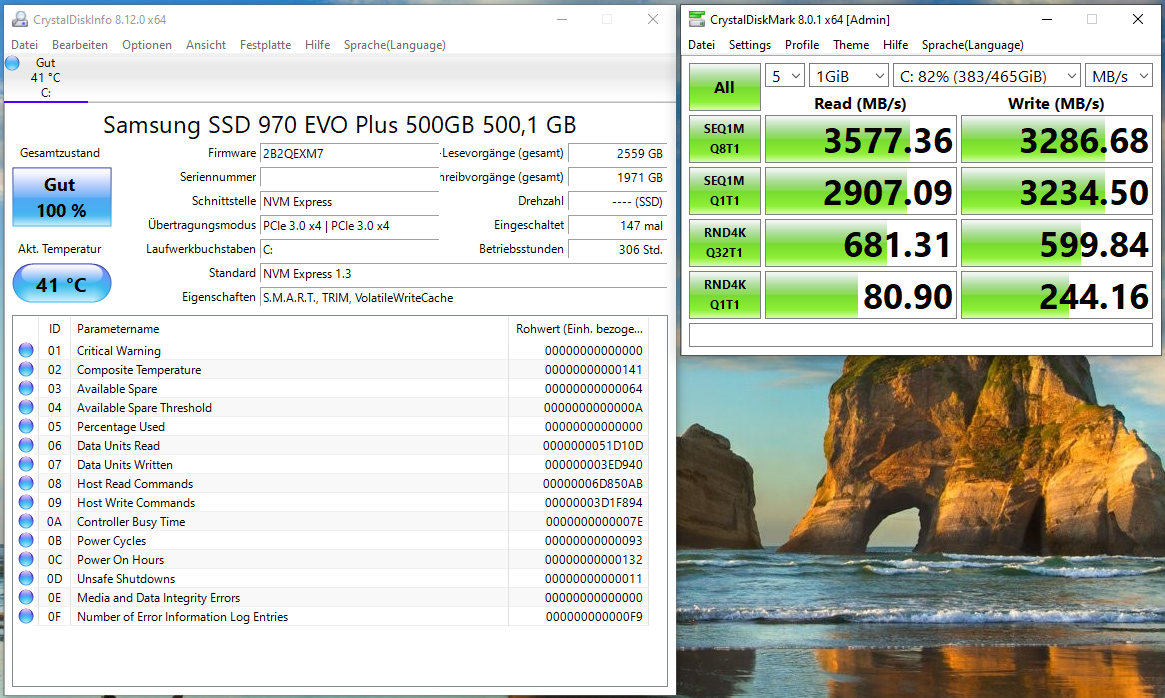Viewport: 1165px width, 698px height.
Task: Open the test count dropdown showing 5
Action: point(785,76)
